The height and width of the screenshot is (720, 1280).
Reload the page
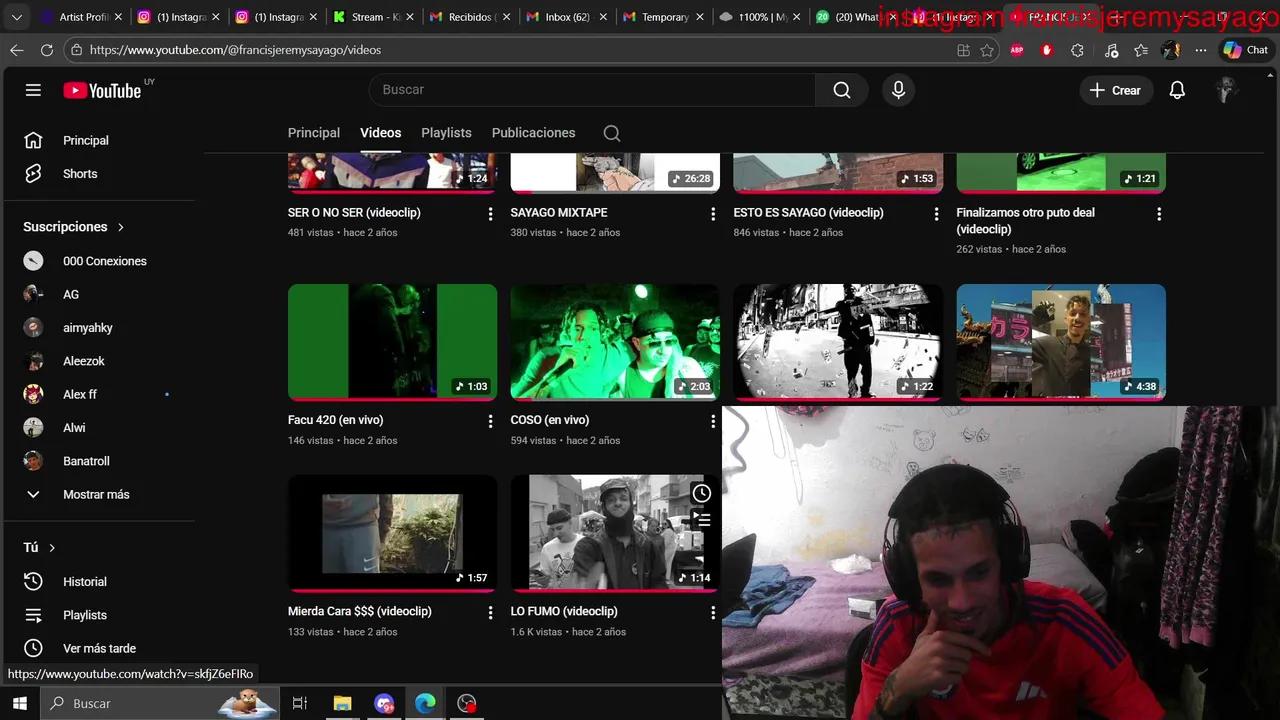[47, 50]
